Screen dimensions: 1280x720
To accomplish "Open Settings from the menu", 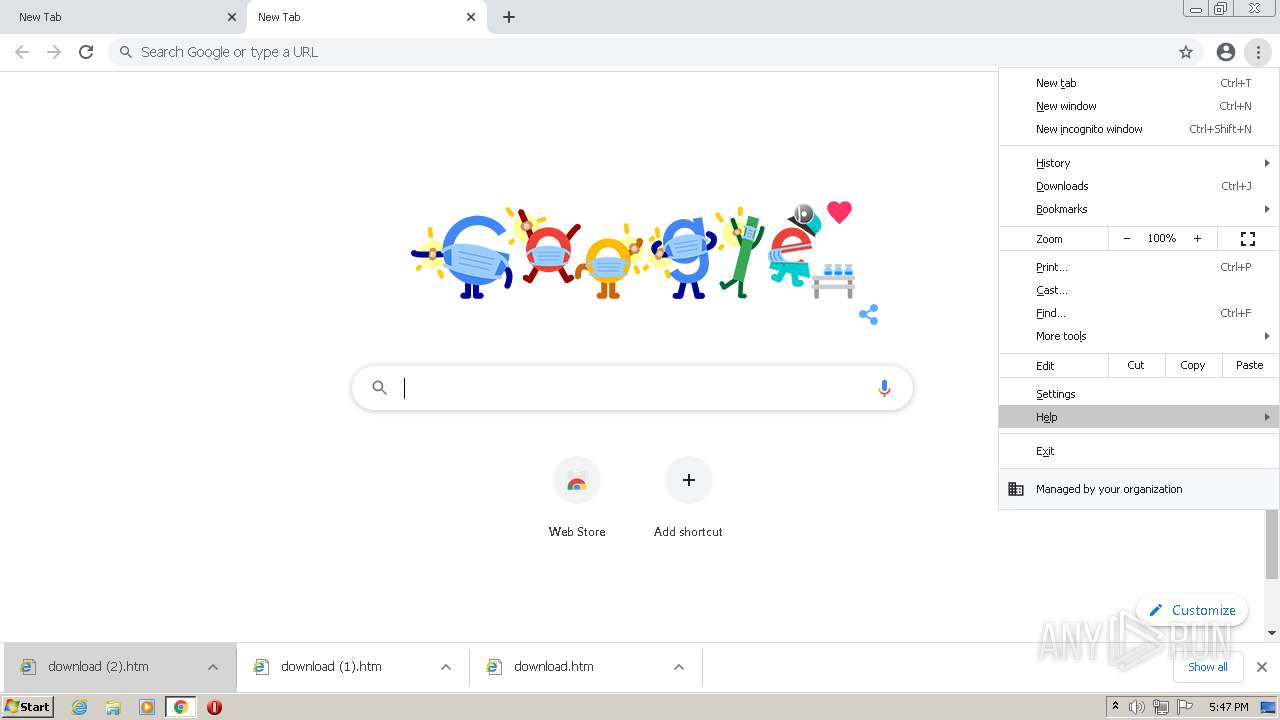I will pos(1139,394).
